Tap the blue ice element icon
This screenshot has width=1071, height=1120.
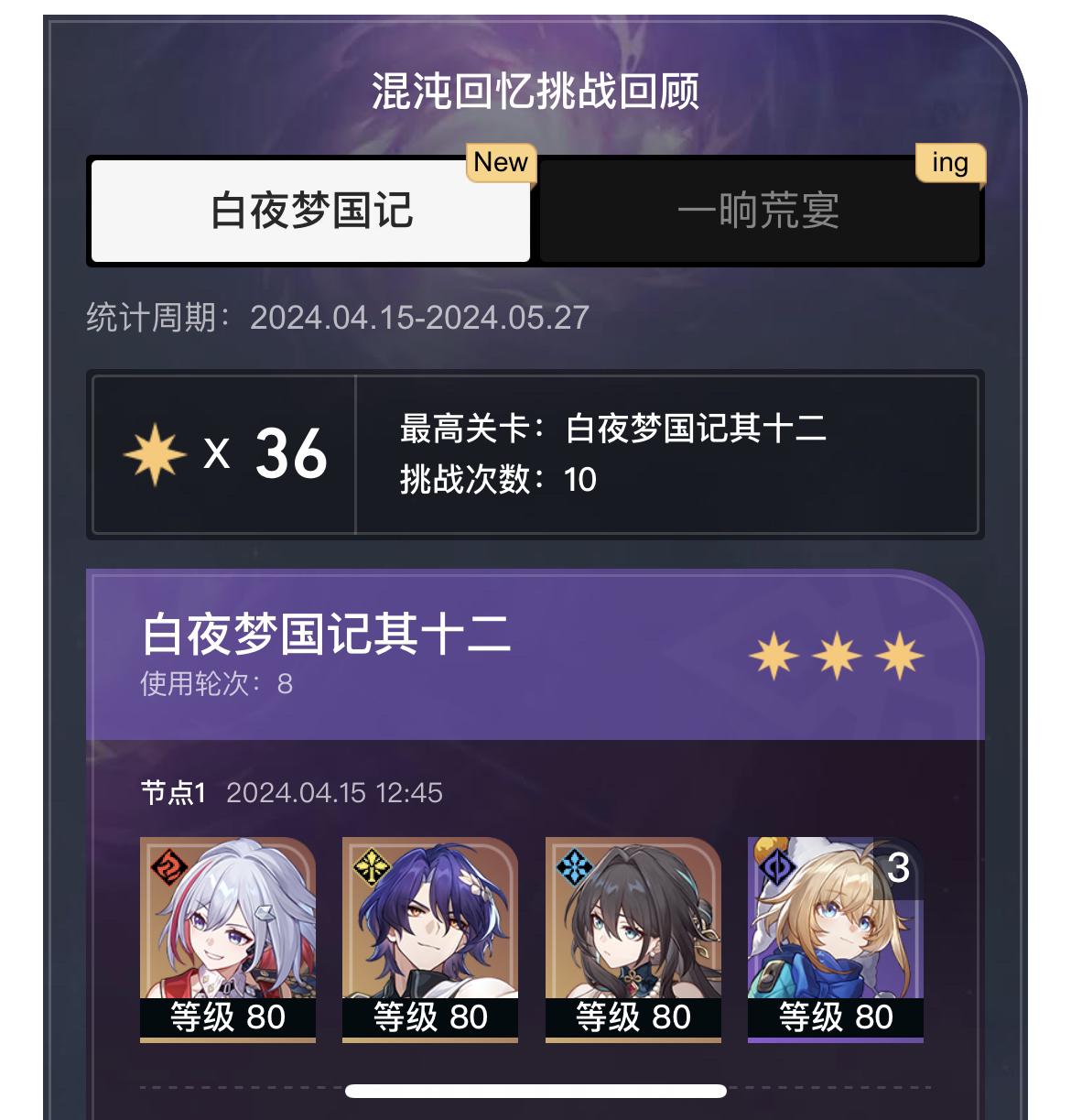(574, 866)
